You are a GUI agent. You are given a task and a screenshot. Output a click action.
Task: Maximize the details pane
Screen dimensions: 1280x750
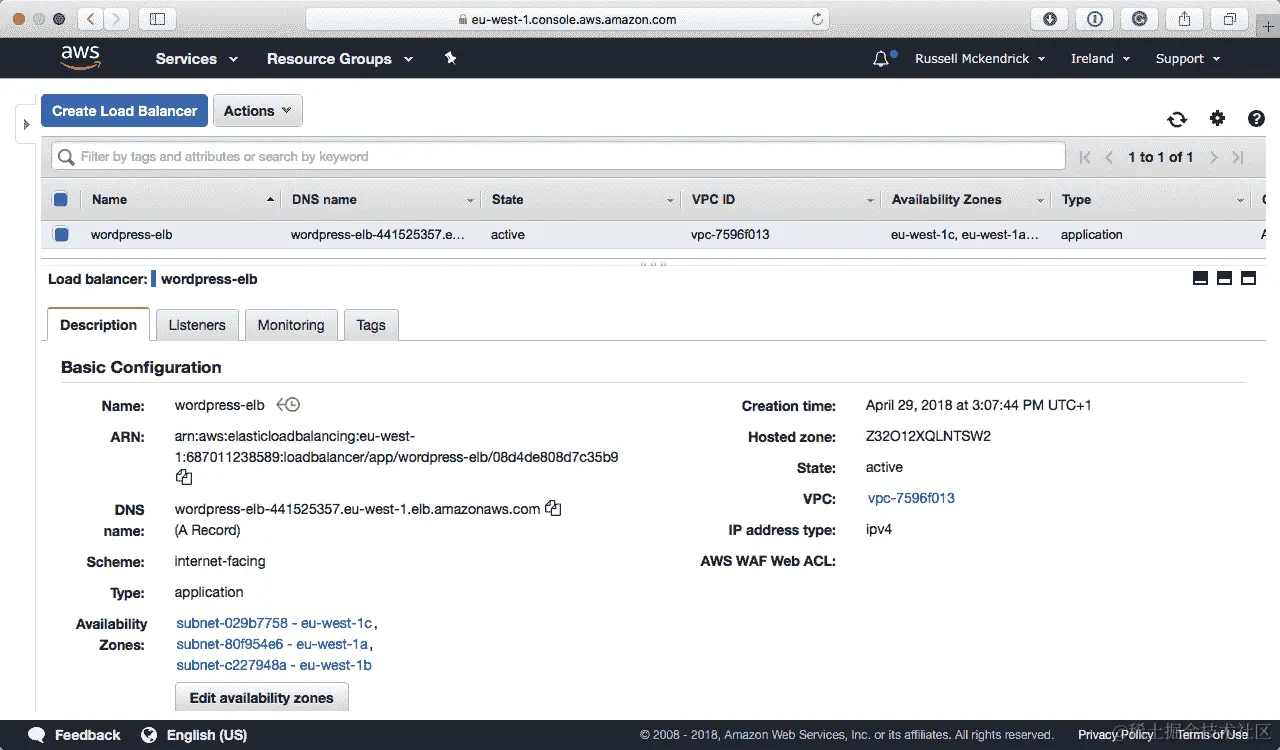coord(1248,279)
